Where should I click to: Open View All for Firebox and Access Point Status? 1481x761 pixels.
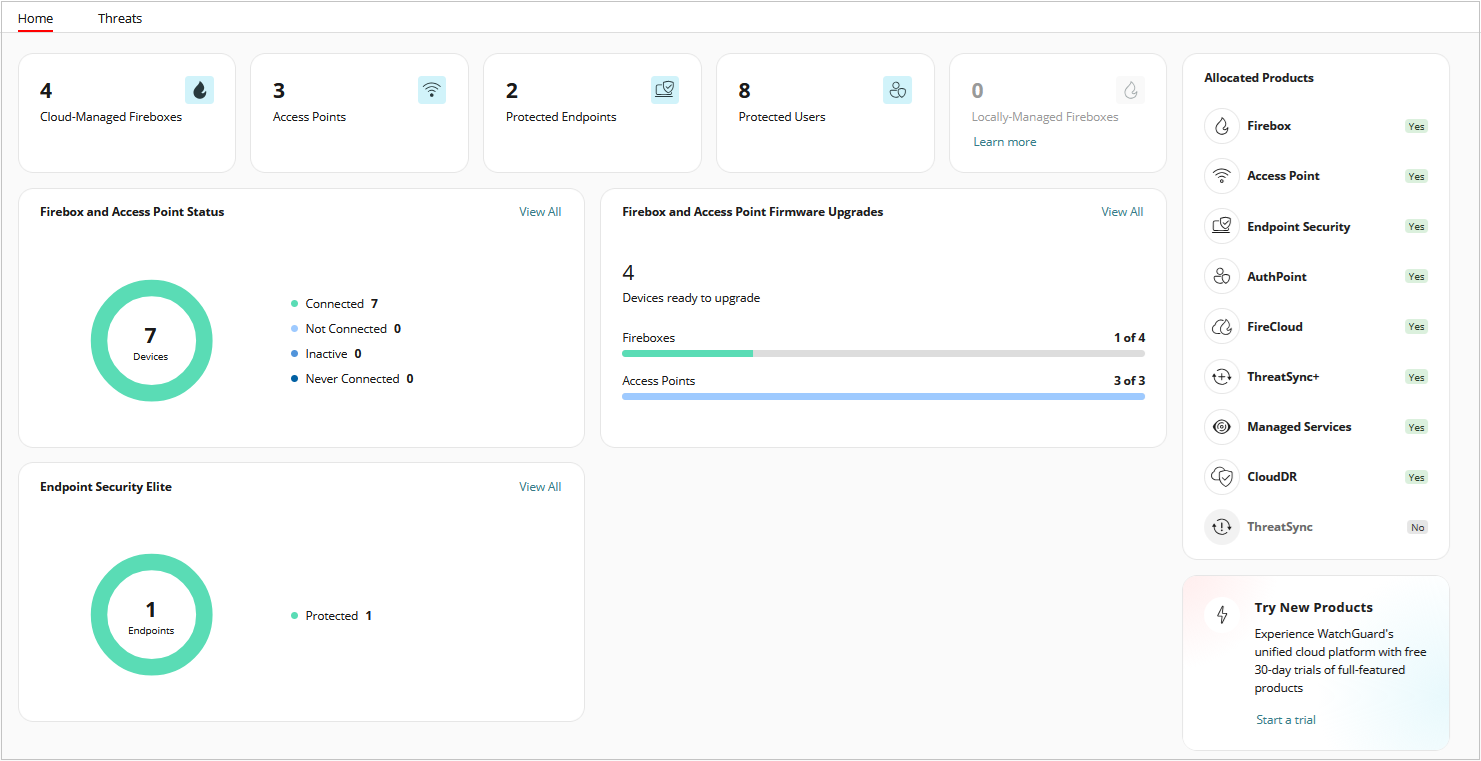540,212
